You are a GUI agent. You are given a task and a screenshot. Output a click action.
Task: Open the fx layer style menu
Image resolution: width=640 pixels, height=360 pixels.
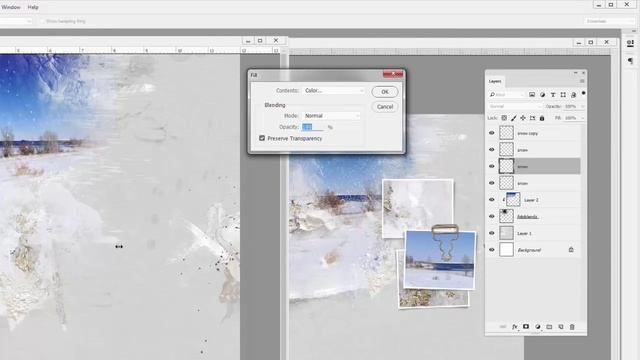pyautogui.click(x=515, y=327)
